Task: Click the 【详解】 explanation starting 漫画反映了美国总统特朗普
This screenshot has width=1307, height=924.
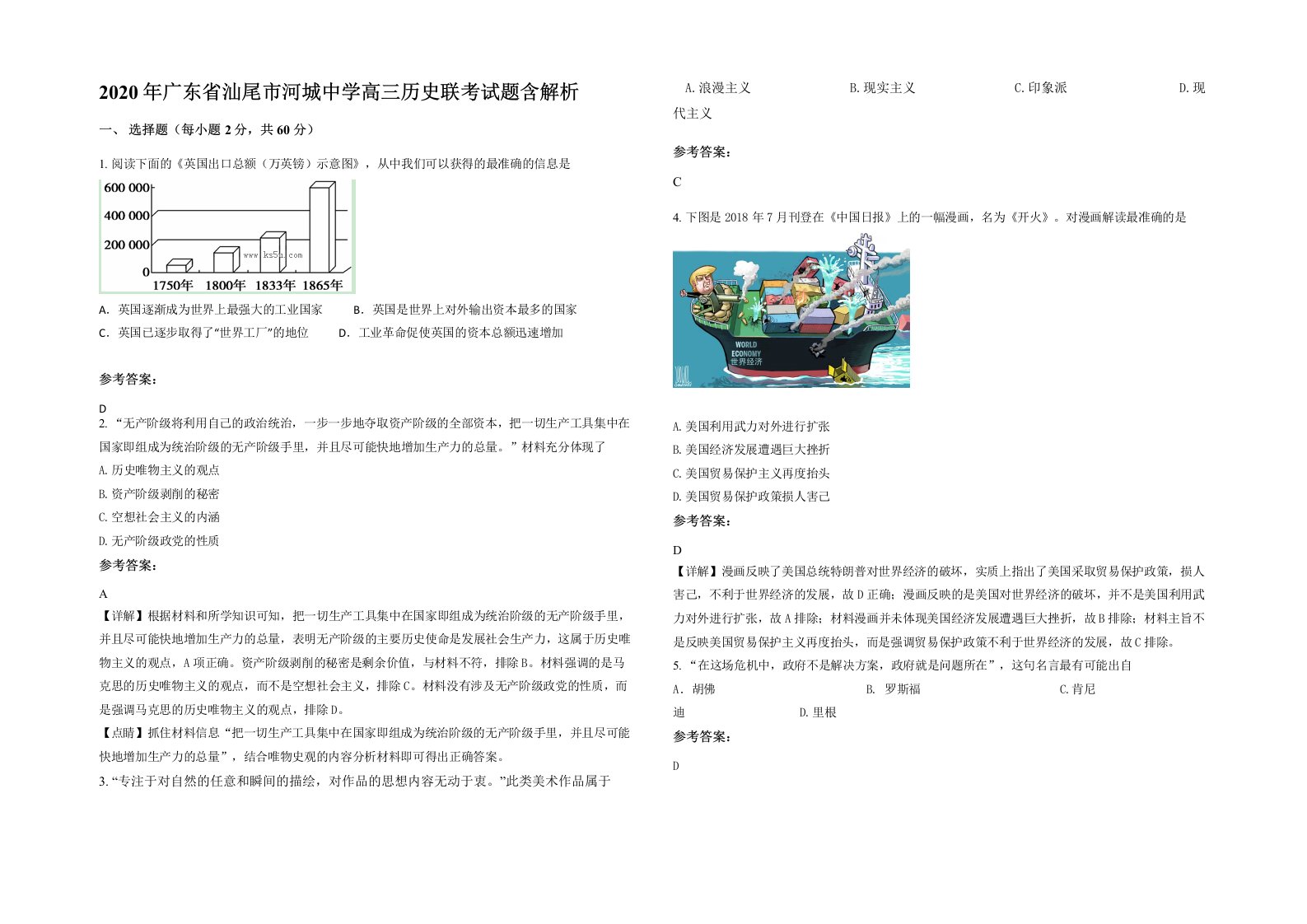Action: coord(939,607)
